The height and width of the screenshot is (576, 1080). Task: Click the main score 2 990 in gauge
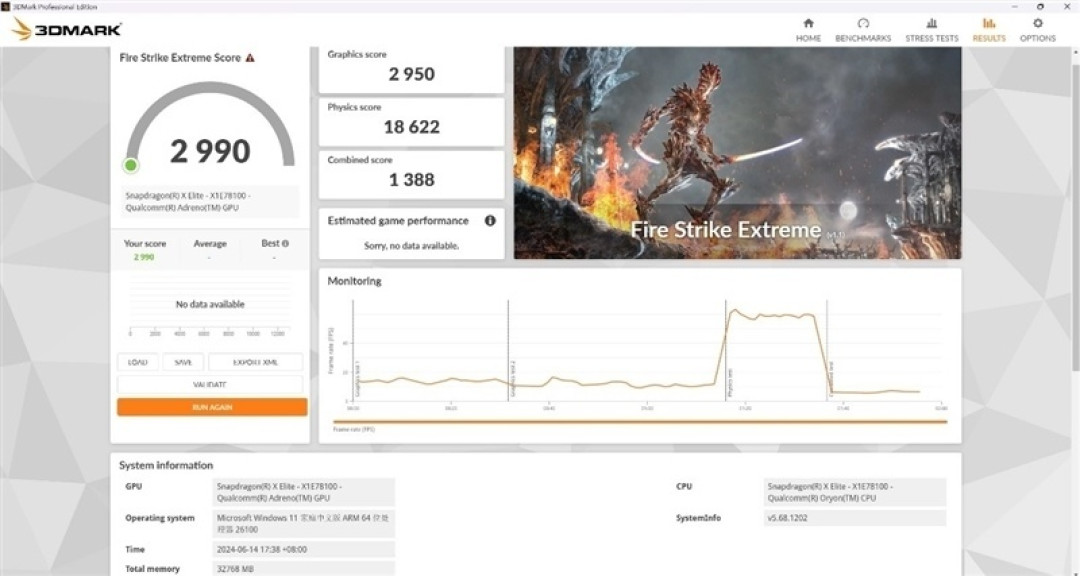210,152
